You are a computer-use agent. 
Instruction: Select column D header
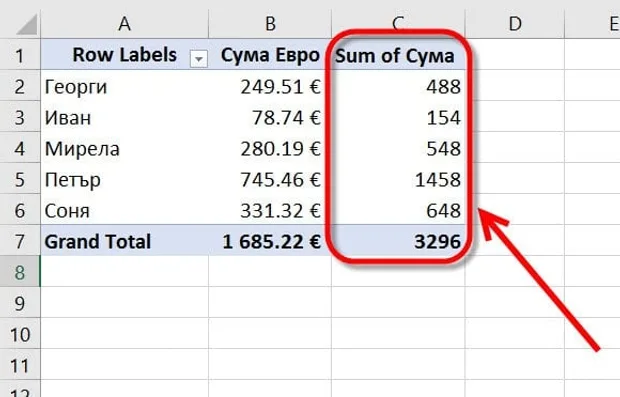click(x=515, y=24)
